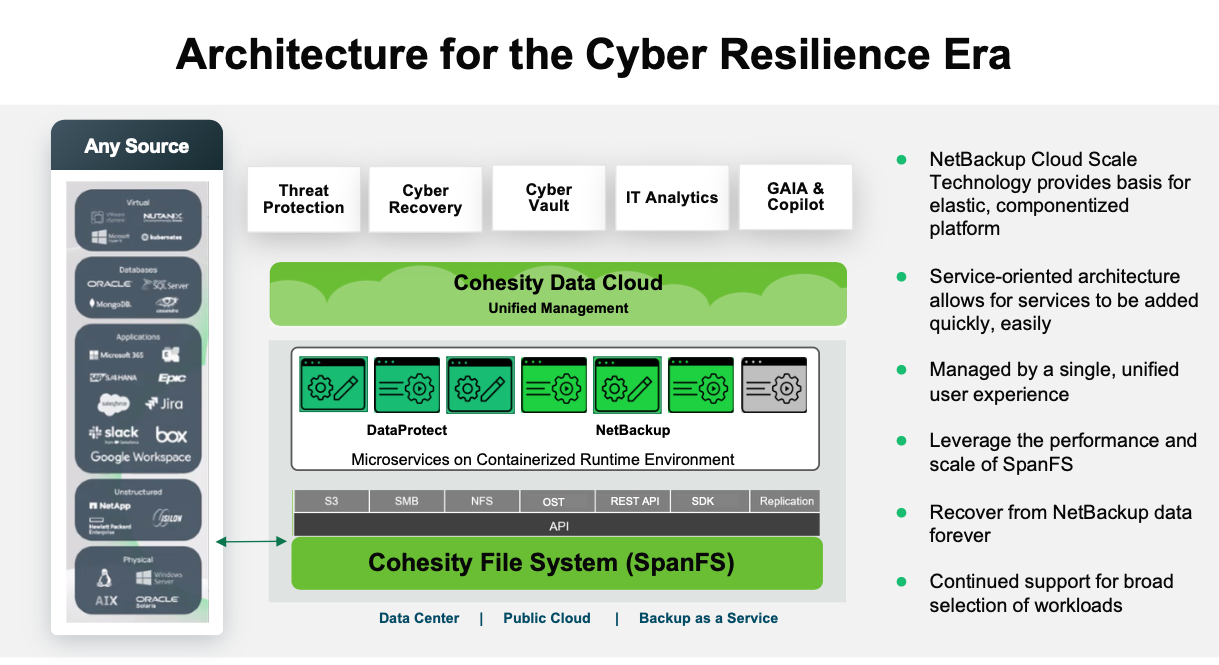Click the Box logo
Viewport: 1219px width, 665px height.
click(x=171, y=435)
